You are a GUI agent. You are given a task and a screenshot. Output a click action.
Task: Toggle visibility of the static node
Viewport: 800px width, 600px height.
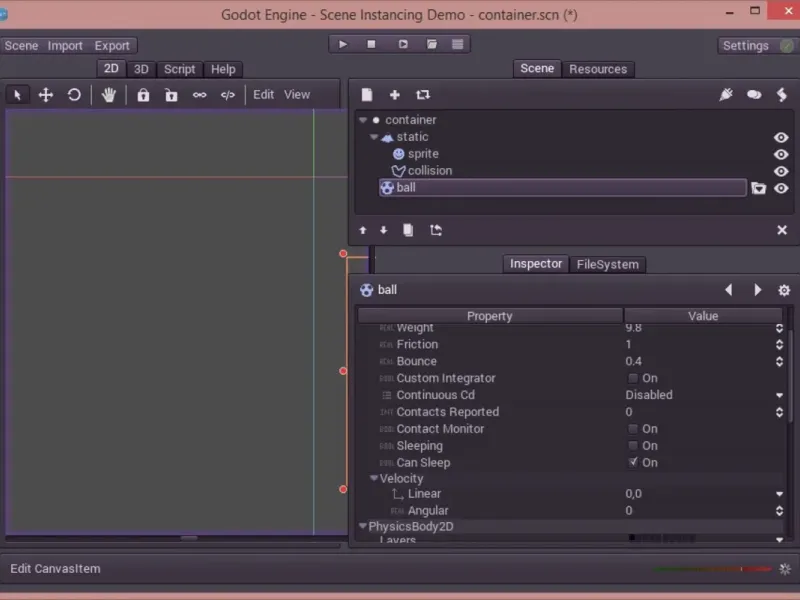tap(781, 137)
